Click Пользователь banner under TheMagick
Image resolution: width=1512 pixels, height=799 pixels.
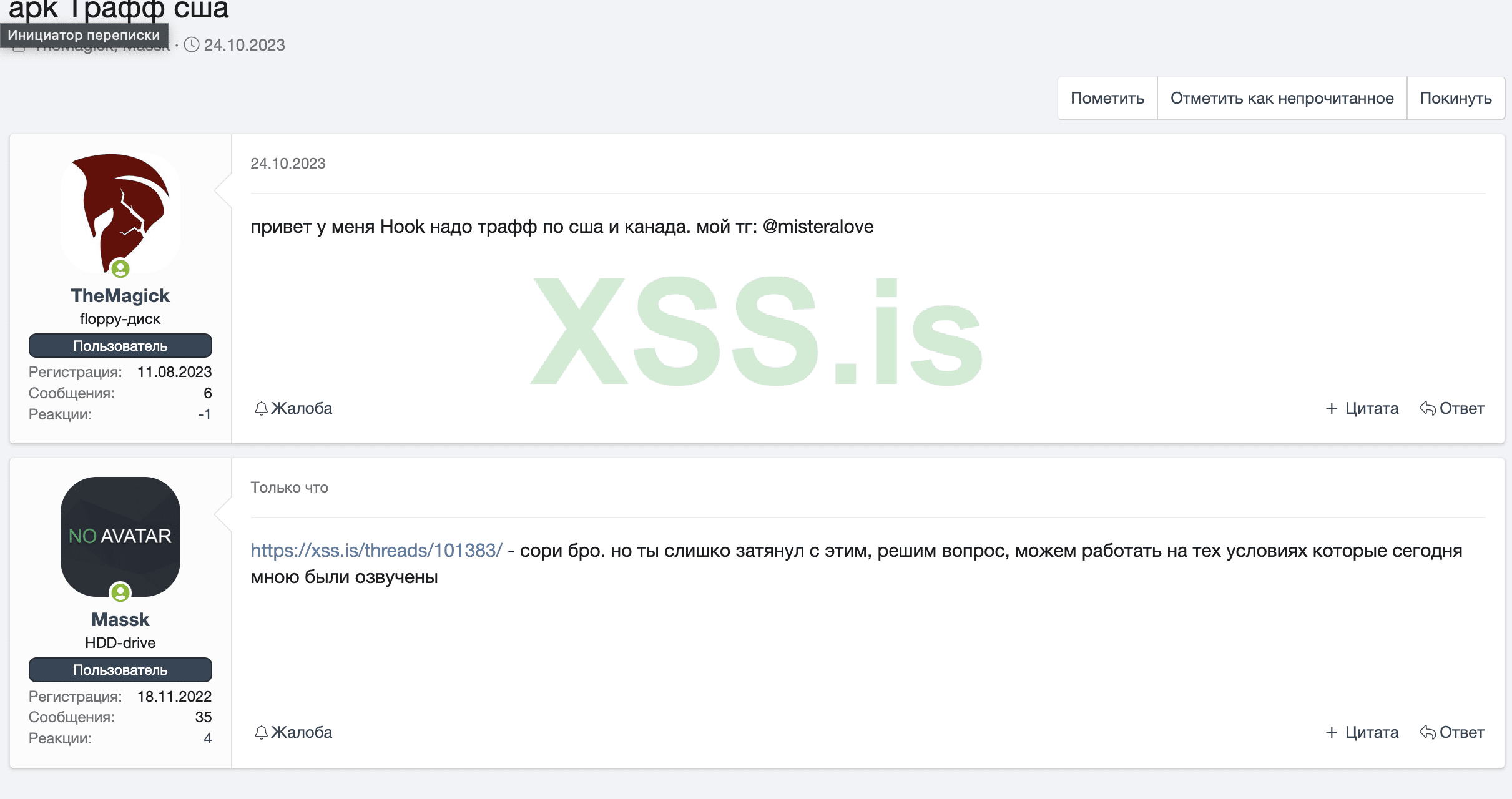point(120,346)
